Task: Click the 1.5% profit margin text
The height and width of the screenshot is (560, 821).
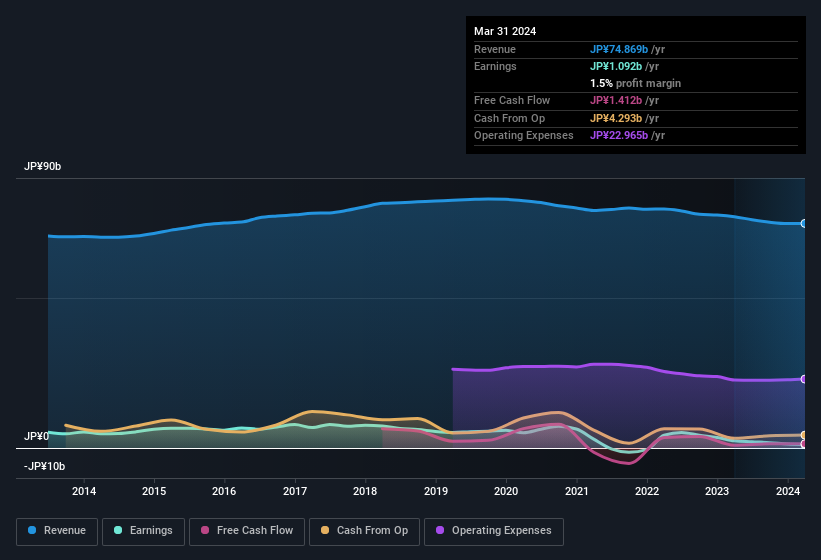Action: [x=635, y=83]
